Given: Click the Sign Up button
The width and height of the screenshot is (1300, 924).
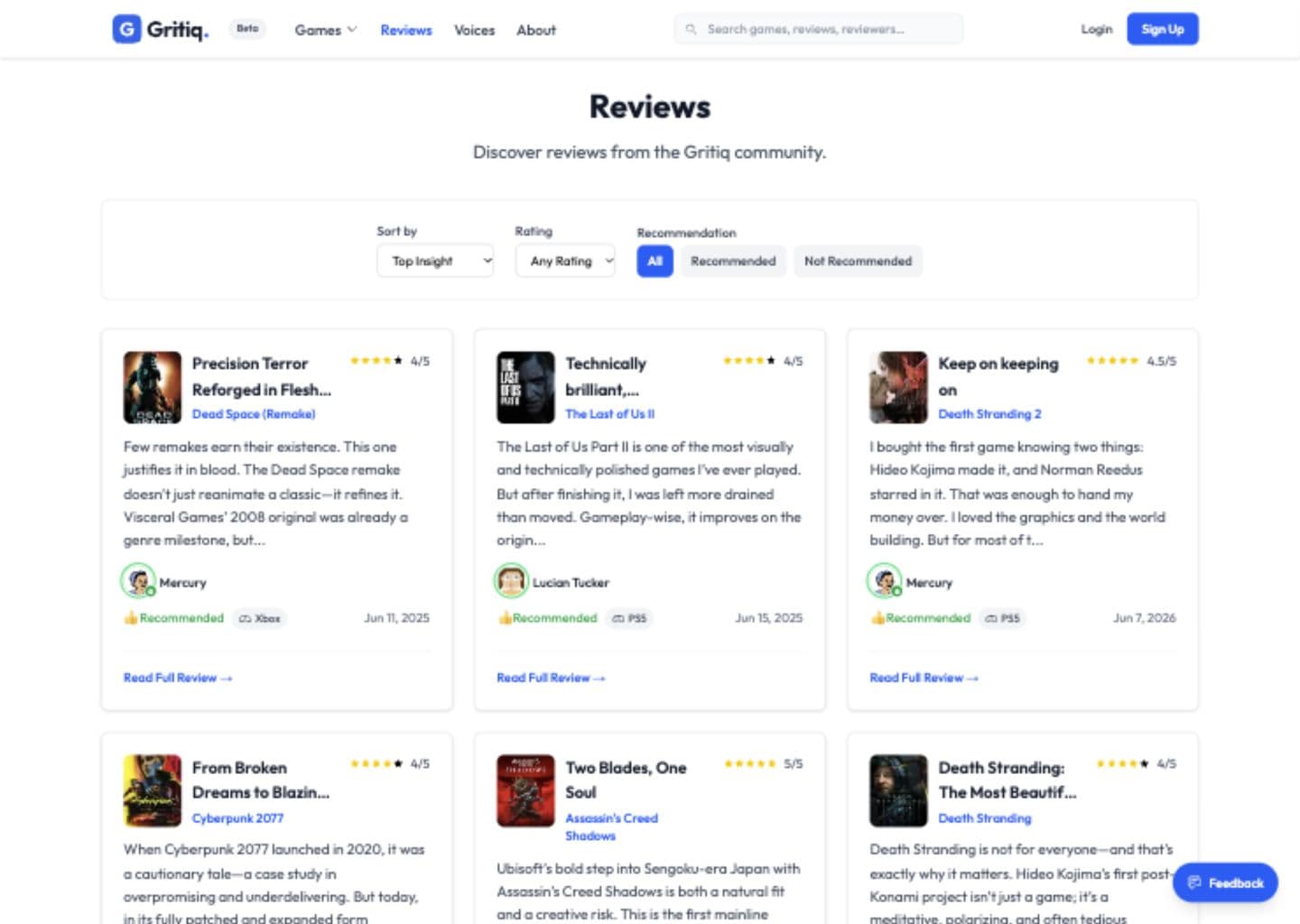Looking at the screenshot, I should point(1163,29).
